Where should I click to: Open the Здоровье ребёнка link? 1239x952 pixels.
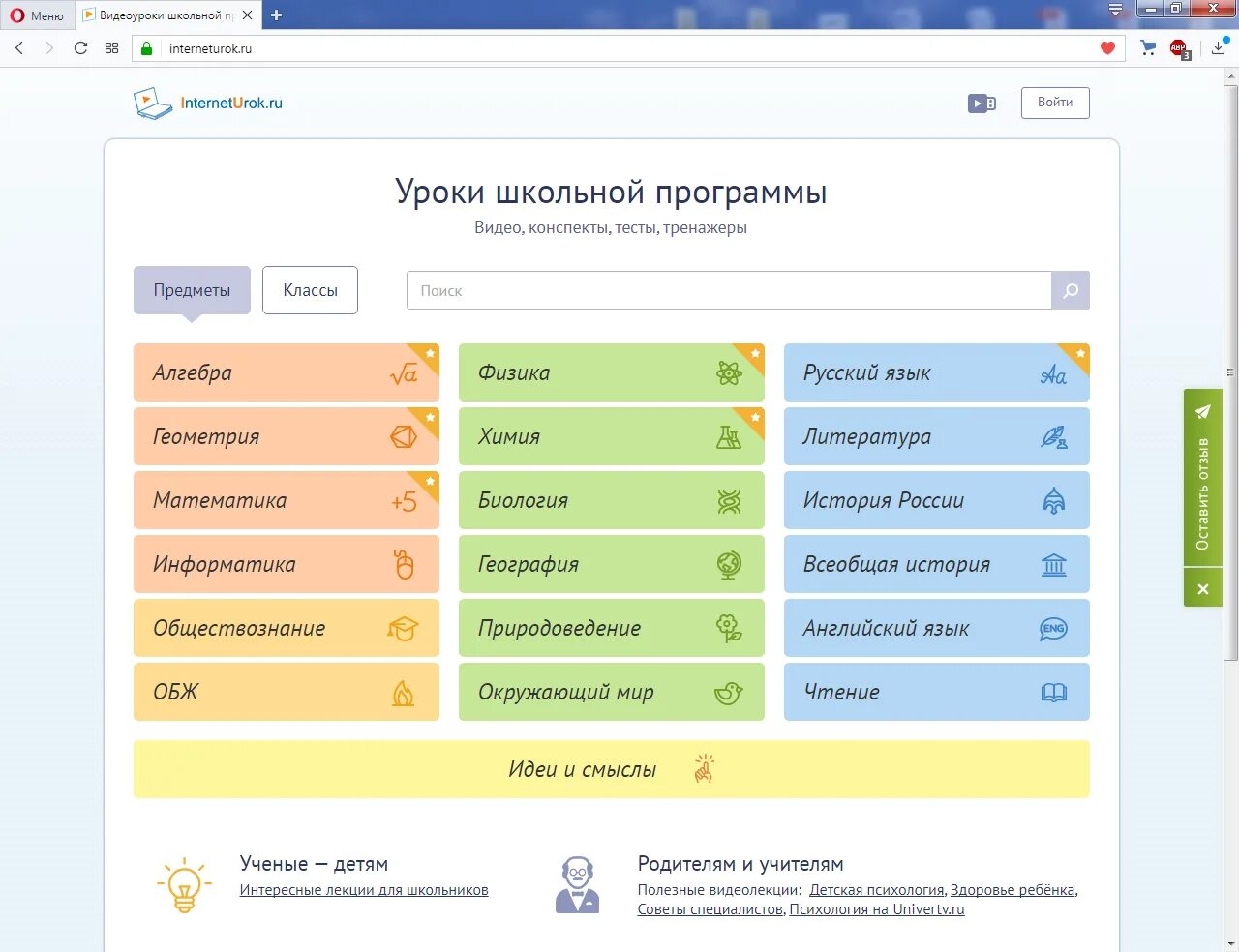tap(1012, 890)
